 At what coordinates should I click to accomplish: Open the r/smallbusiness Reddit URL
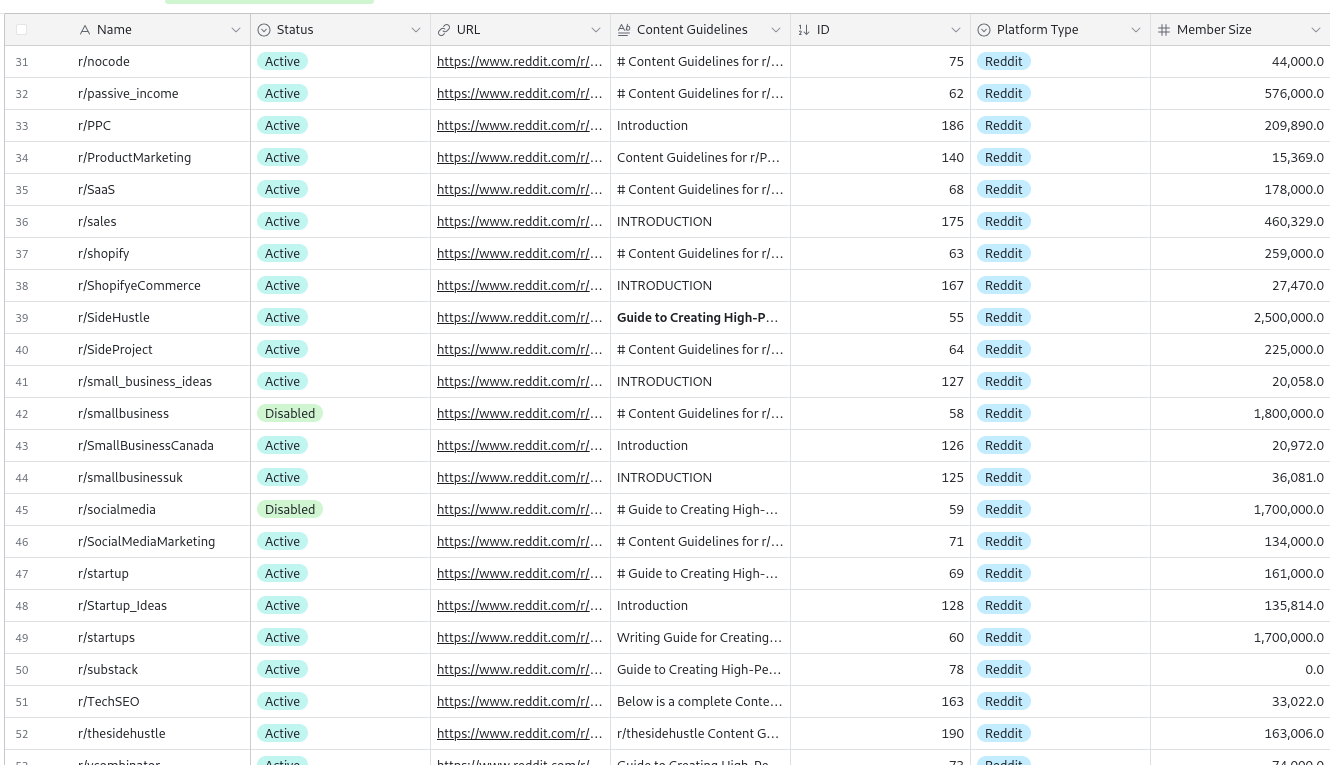520,414
